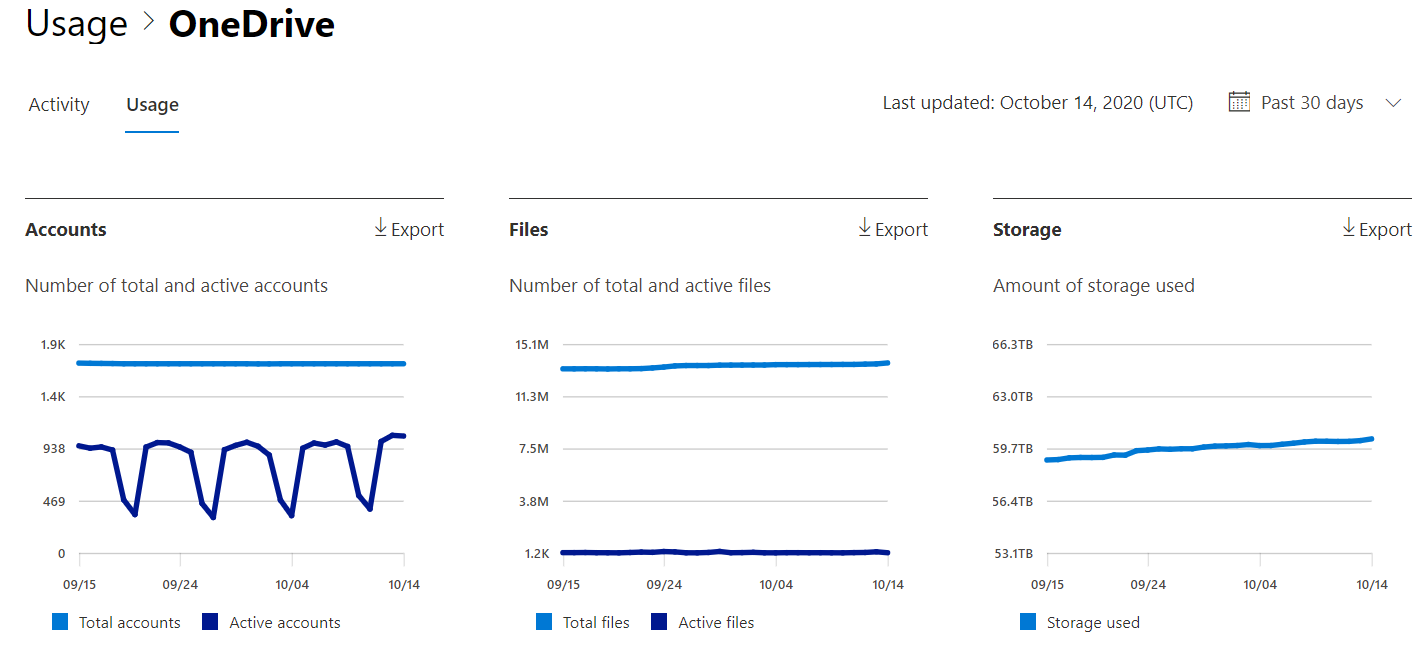
Task: Click the Storage used legend color square
Action: (x=1027, y=622)
